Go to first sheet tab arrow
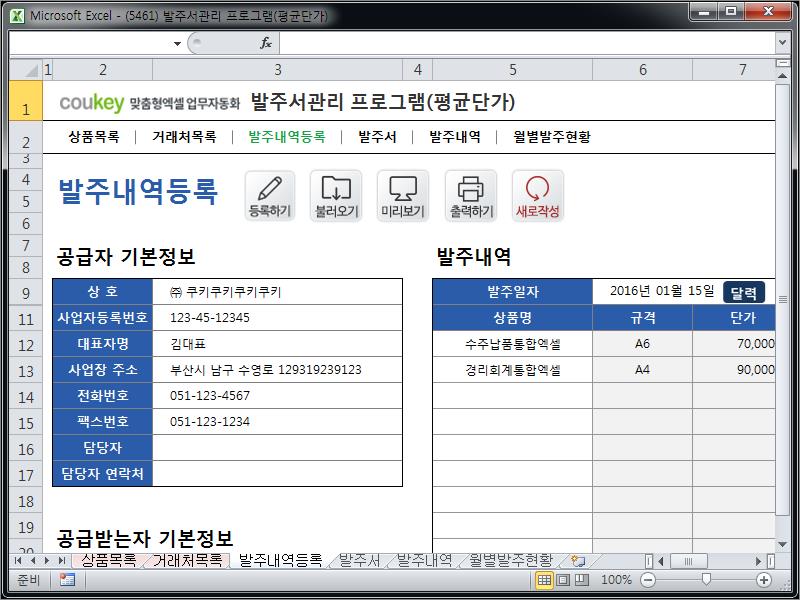 [18, 561]
